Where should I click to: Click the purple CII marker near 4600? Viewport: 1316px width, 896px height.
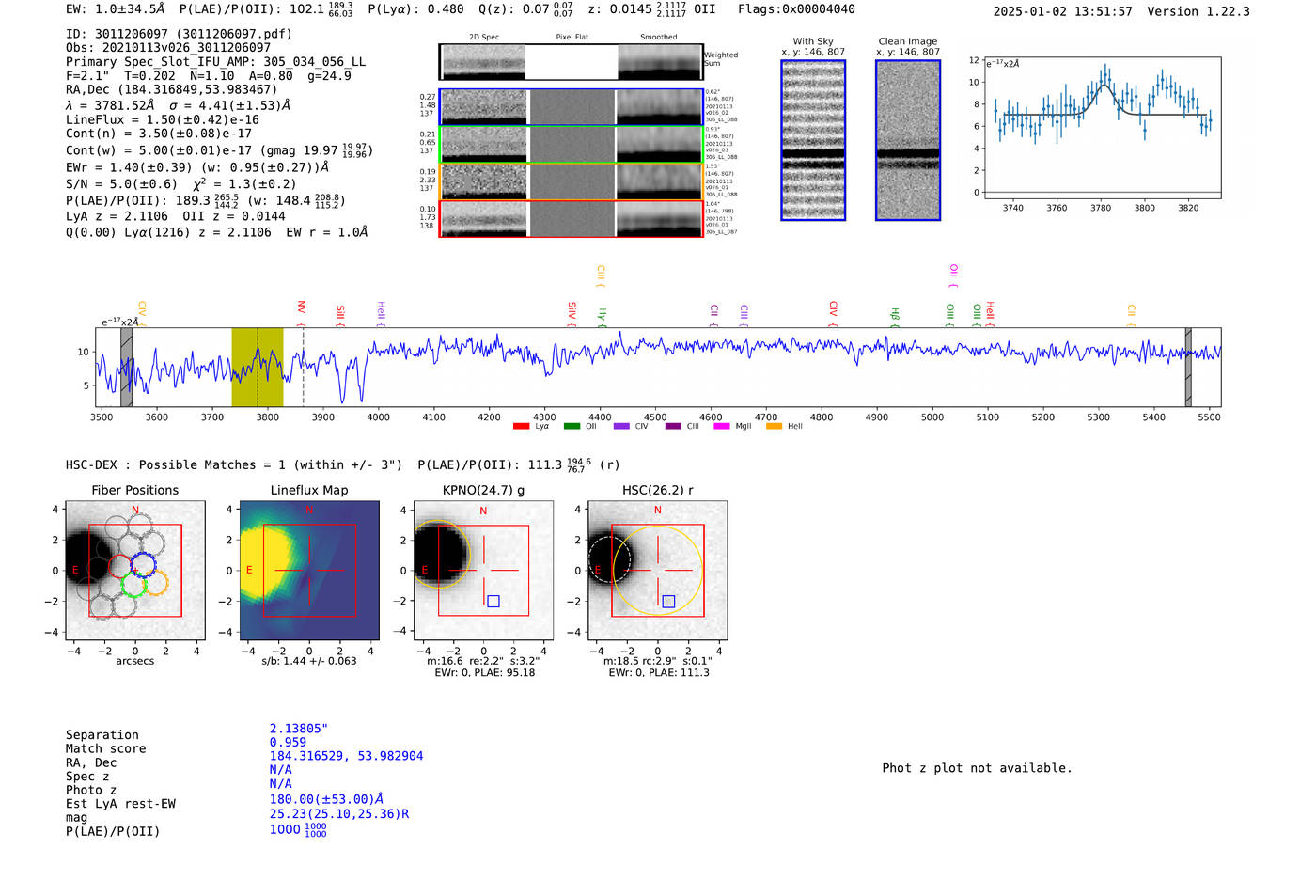click(714, 316)
